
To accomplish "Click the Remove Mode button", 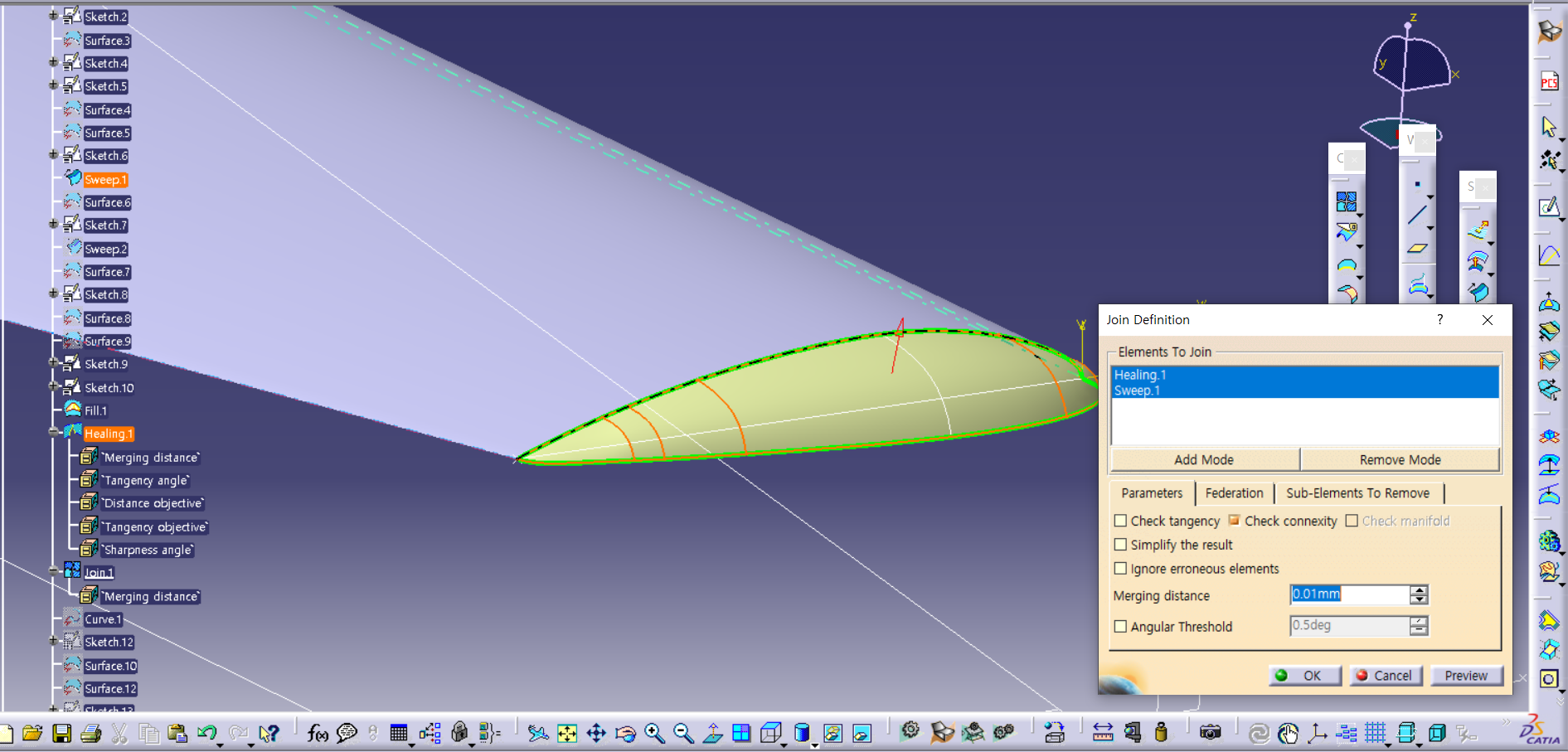I will pos(1400,460).
